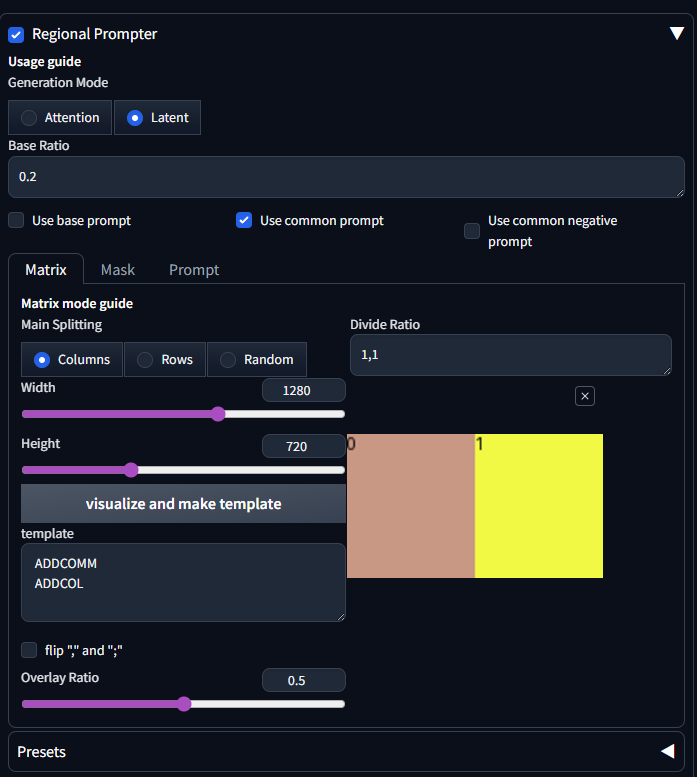Enable Use base prompt
The height and width of the screenshot is (777, 697).
pyautogui.click(x=16, y=220)
